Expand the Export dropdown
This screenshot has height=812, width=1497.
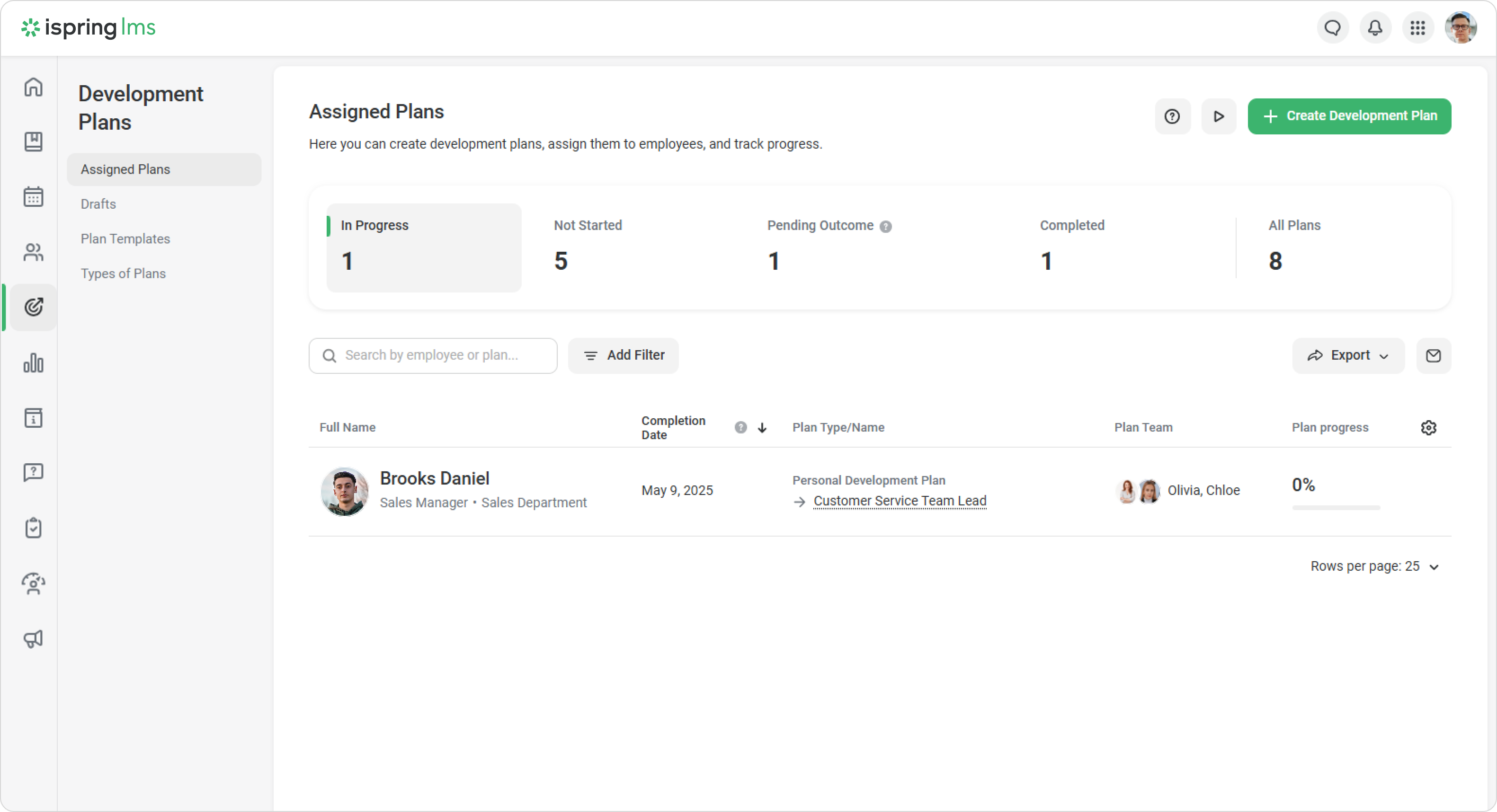click(x=1348, y=355)
